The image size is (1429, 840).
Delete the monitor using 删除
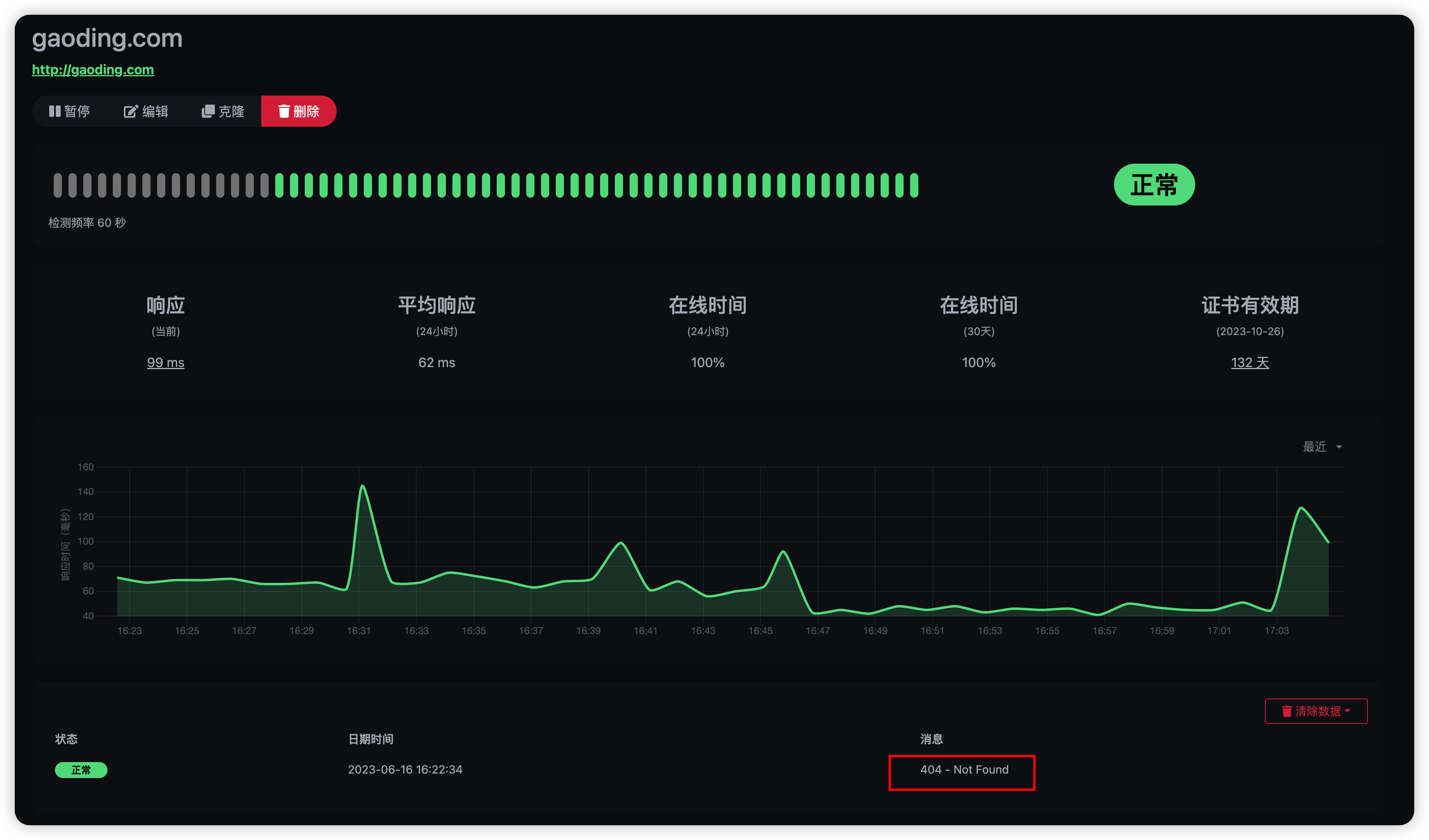tap(298, 111)
